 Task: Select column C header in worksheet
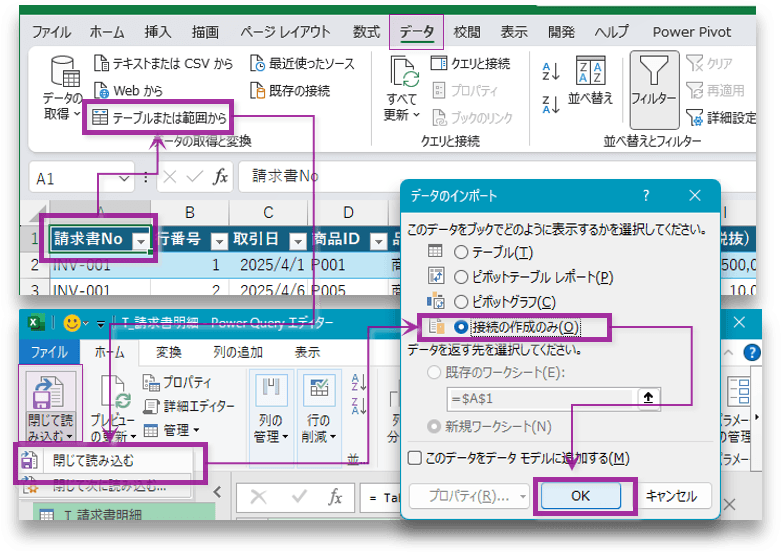pyautogui.click(x=268, y=213)
